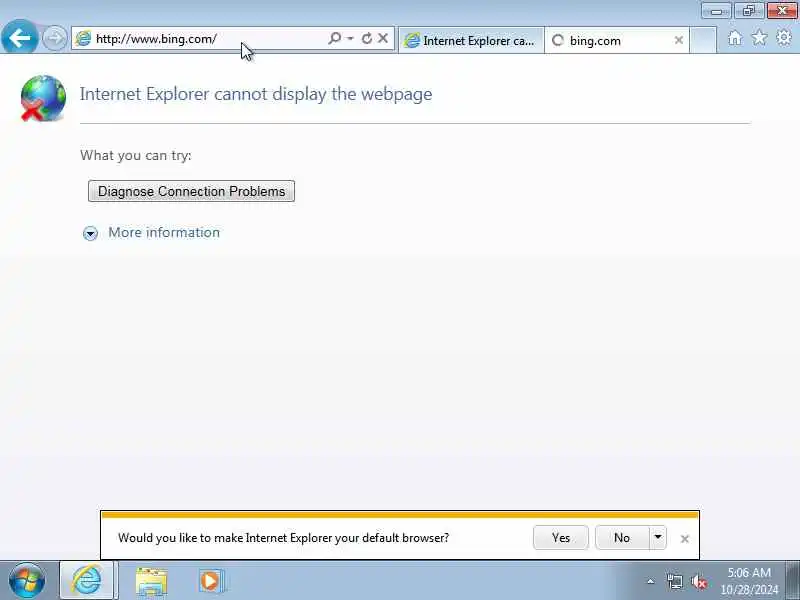Stop loading with the address bar X

click(383, 38)
